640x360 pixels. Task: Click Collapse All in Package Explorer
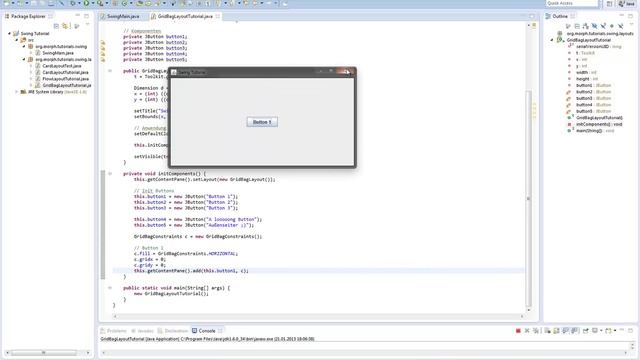coord(56,26)
